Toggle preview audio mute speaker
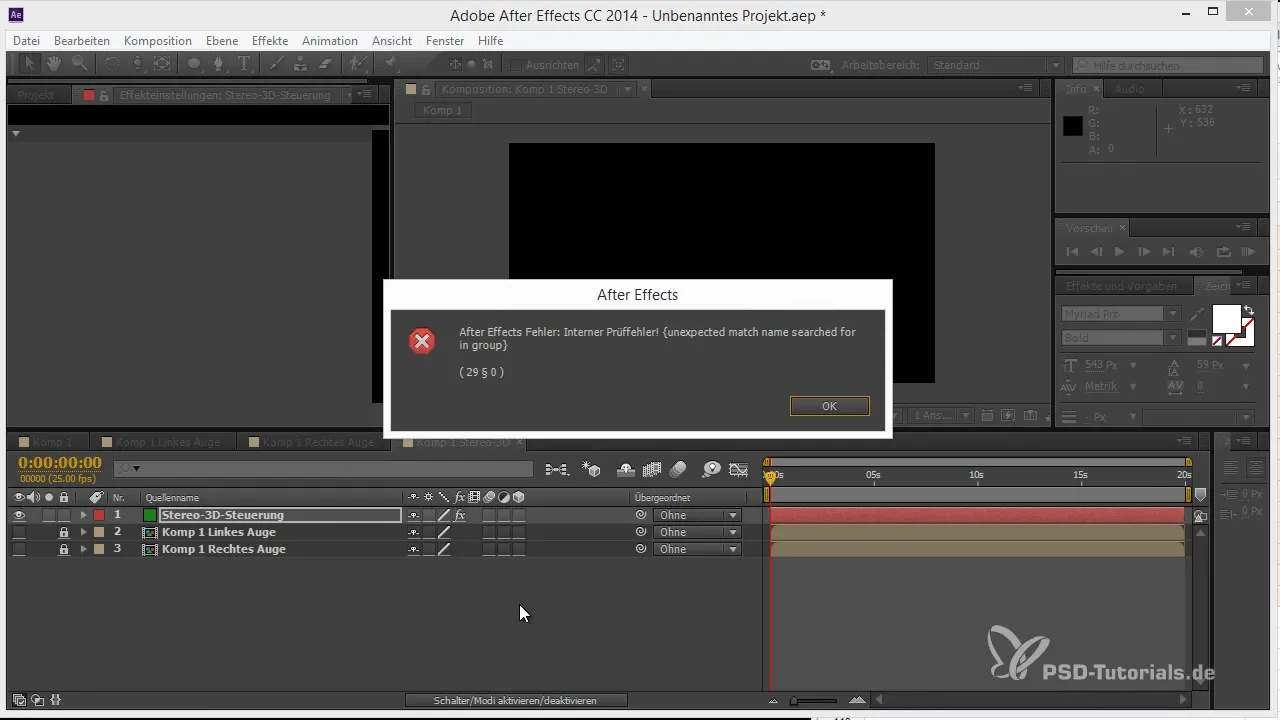The height and width of the screenshot is (720, 1280). (1197, 252)
